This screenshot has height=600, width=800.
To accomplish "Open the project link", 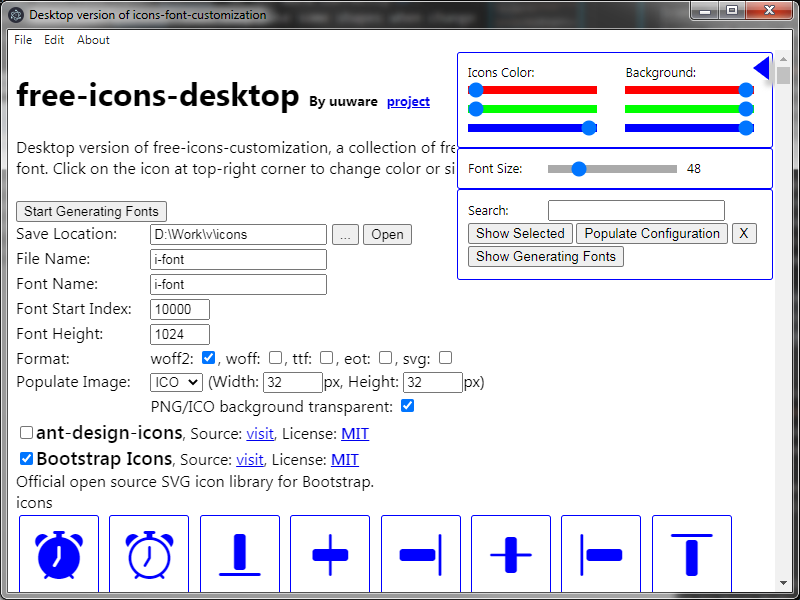I will (408, 102).
